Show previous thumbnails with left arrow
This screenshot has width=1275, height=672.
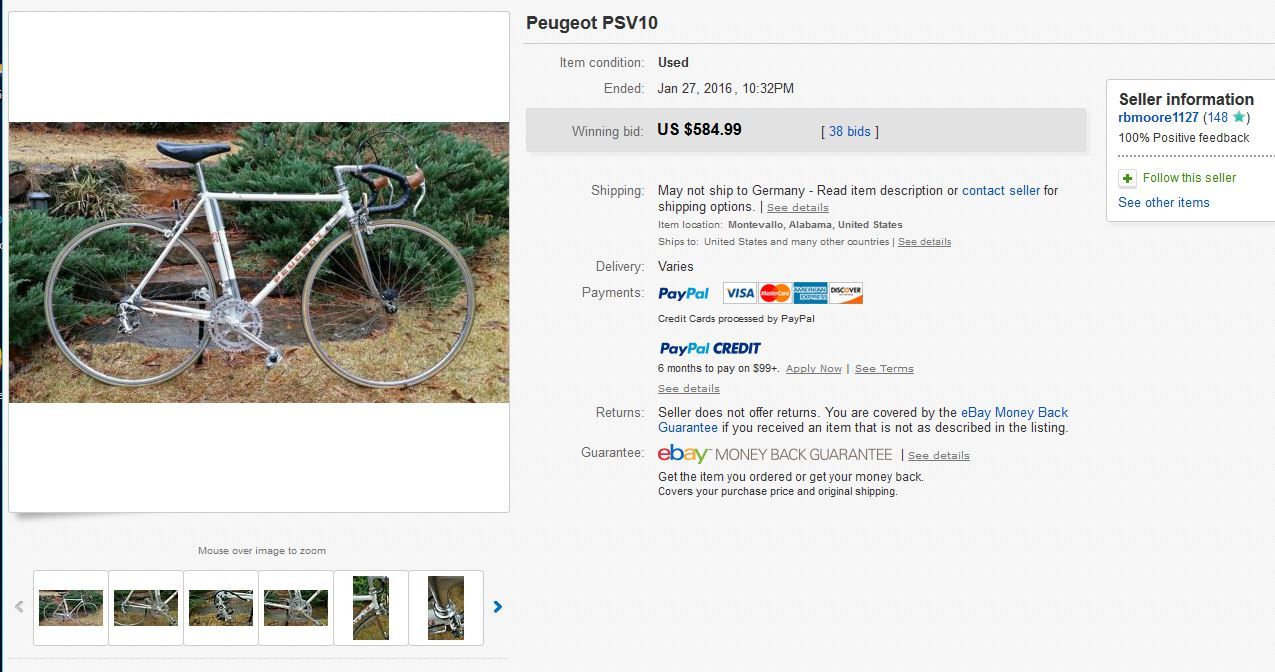[19, 607]
